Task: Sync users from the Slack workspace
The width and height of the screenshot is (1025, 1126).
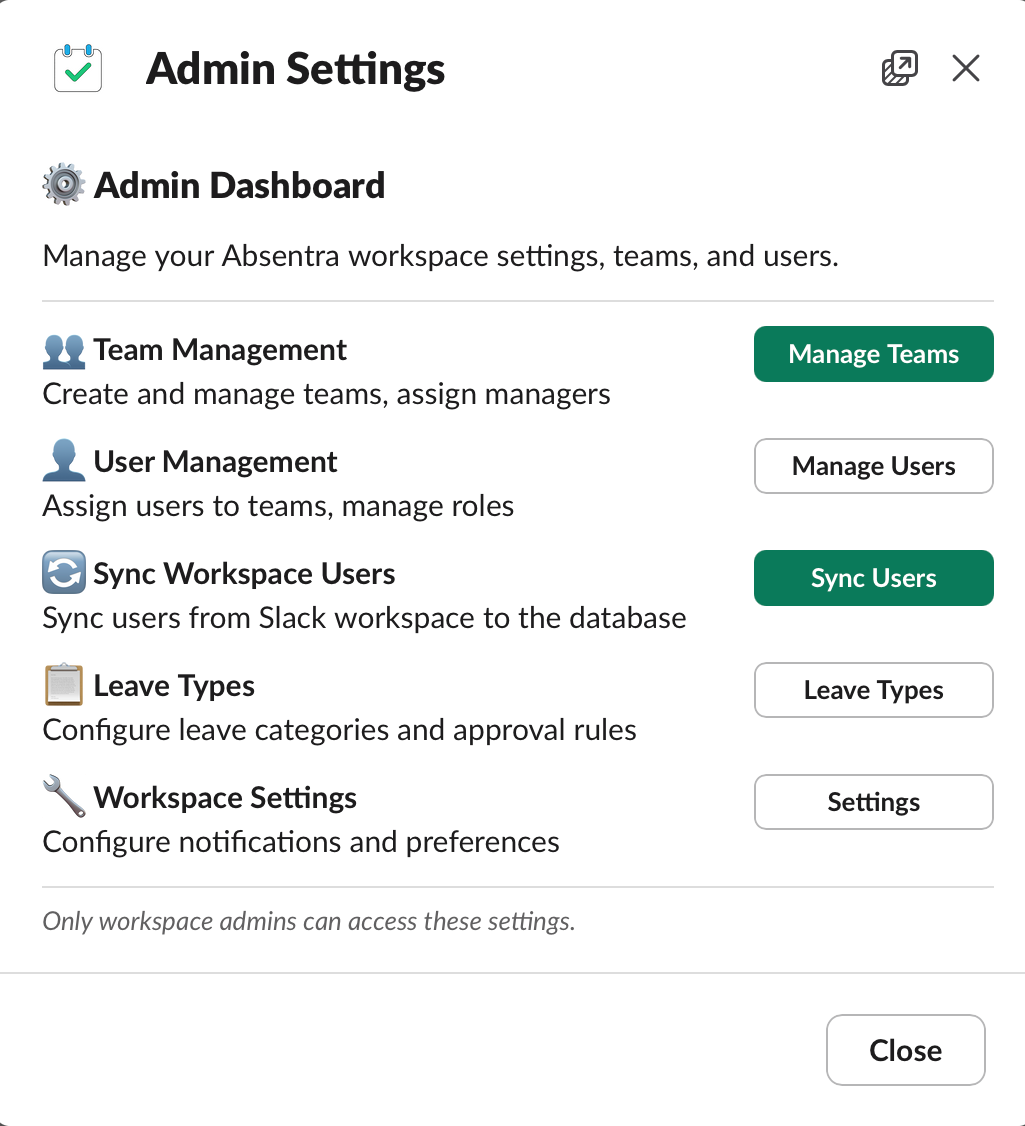Action: tap(873, 578)
